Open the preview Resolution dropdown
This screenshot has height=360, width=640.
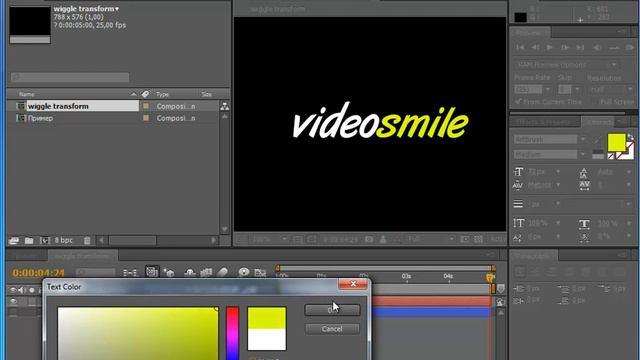point(610,89)
